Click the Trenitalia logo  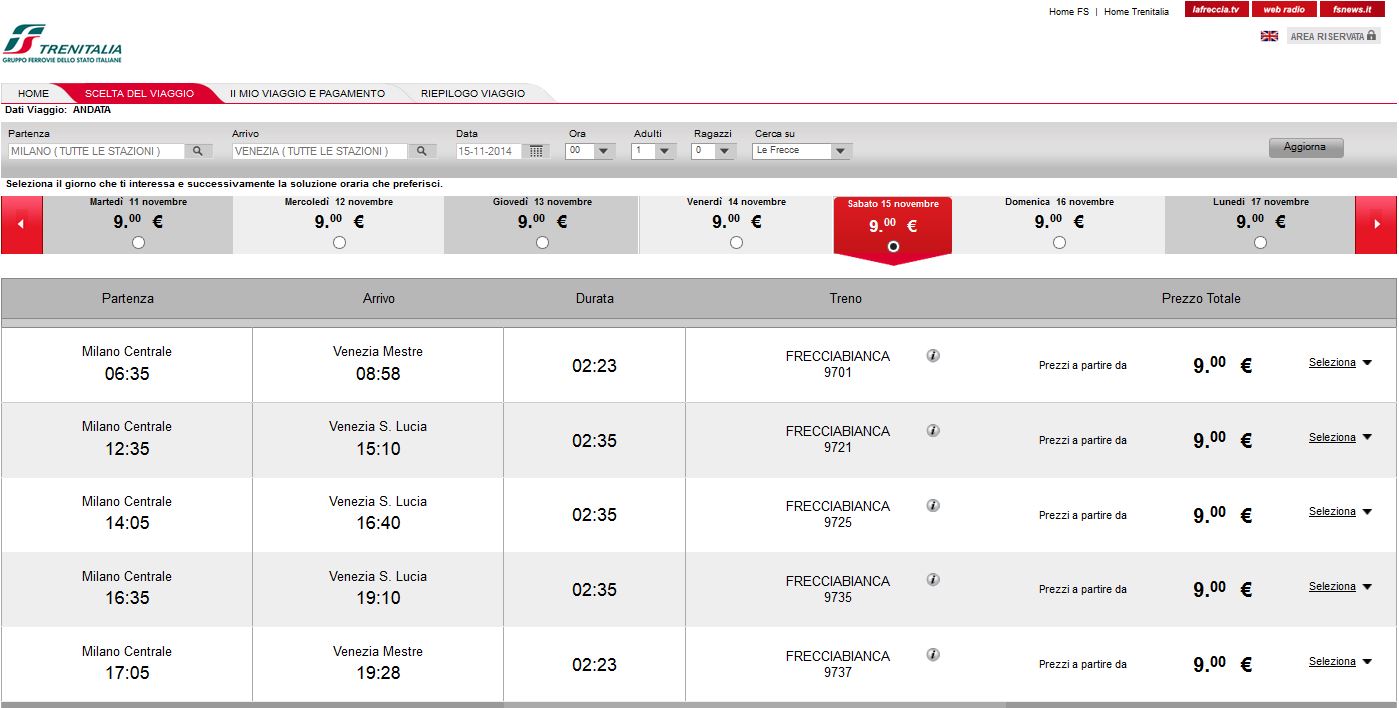click(62, 44)
